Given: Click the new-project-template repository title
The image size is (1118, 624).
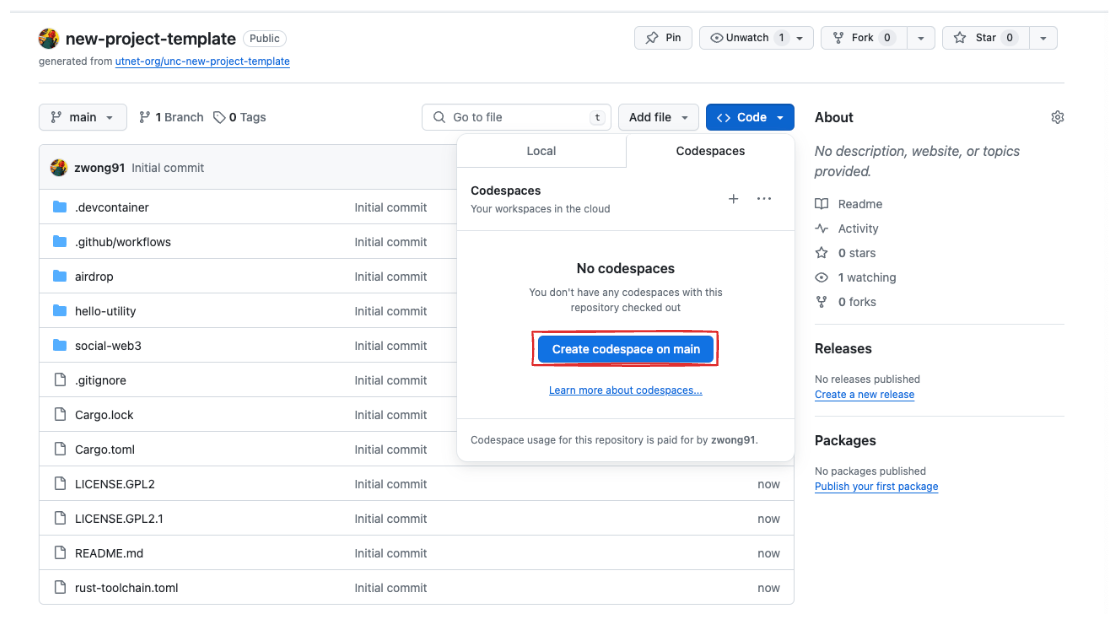Looking at the screenshot, I should [x=150, y=39].
